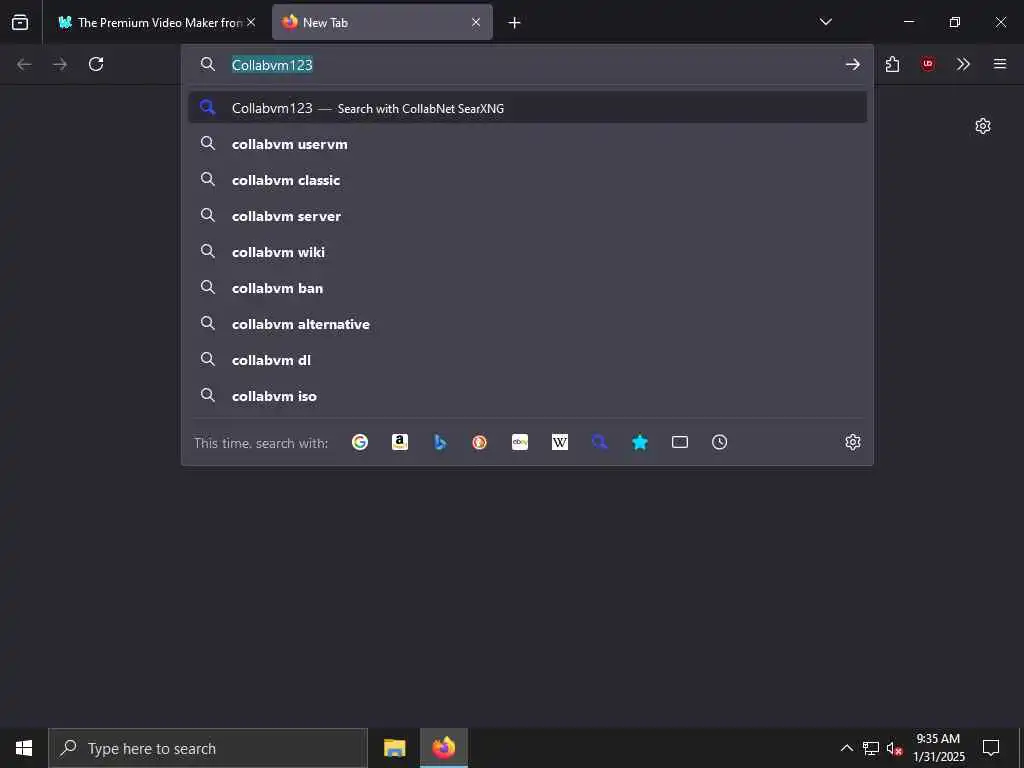The height and width of the screenshot is (768, 1024).
Task: Open Firefox View from the tab strip
Action: click(x=20, y=22)
